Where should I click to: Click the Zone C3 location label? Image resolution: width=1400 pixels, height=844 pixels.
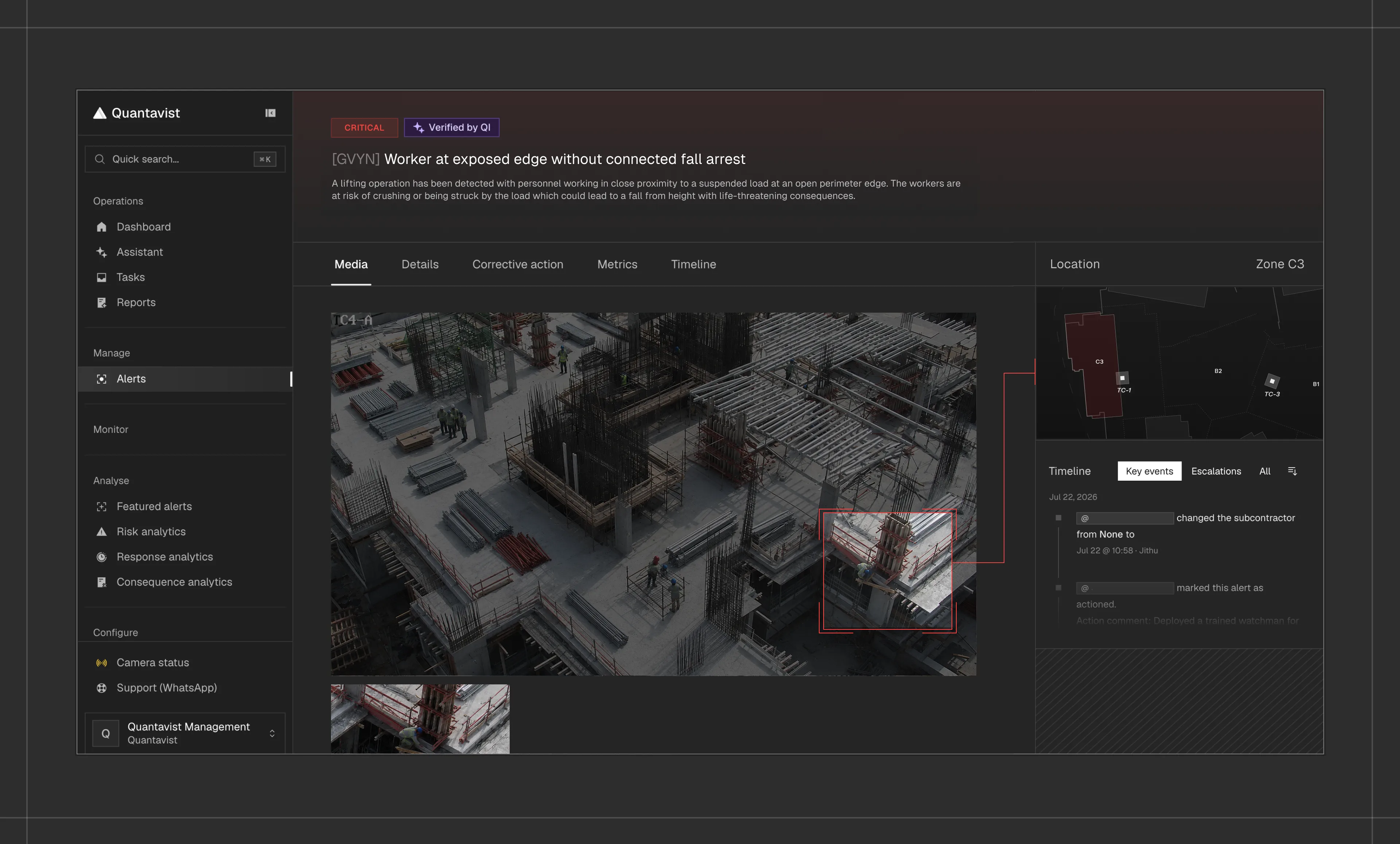pyautogui.click(x=1280, y=264)
